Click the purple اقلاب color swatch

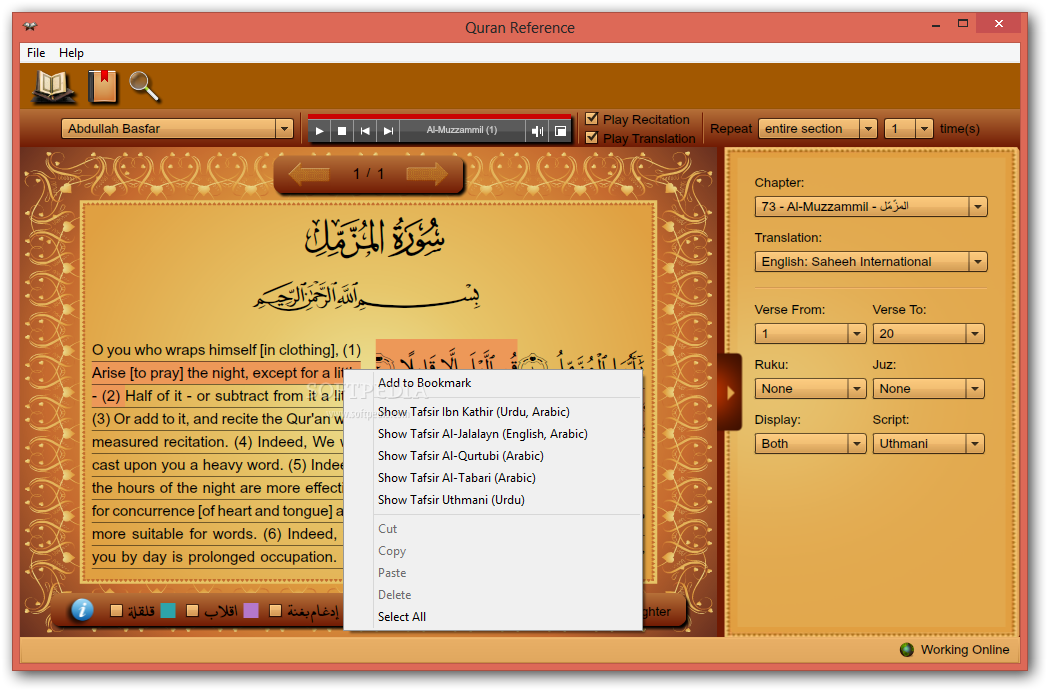(251, 611)
